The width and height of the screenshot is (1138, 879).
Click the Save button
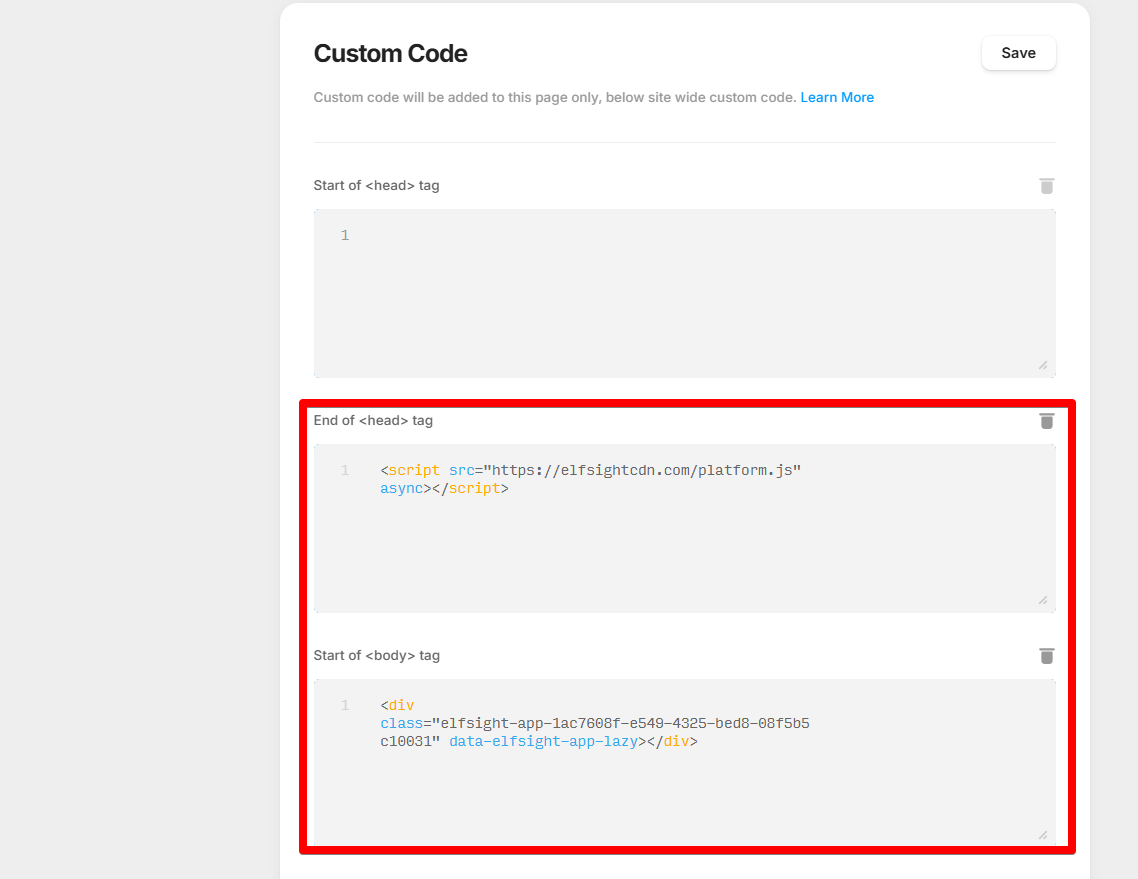pyautogui.click(x=1018, y=53)
